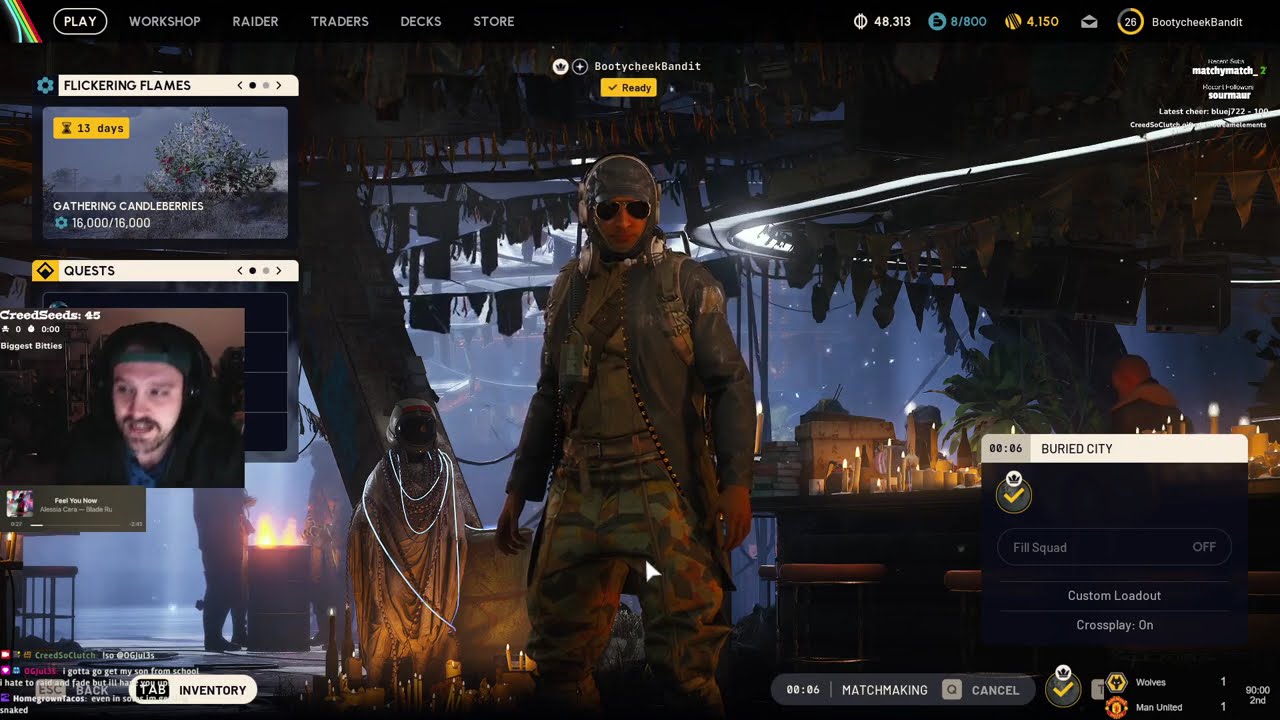Image resolution: width=1280 pixels, height=720 pixels.
Task: Click the 13 days timer badge
Action: [x=91, y=128]
